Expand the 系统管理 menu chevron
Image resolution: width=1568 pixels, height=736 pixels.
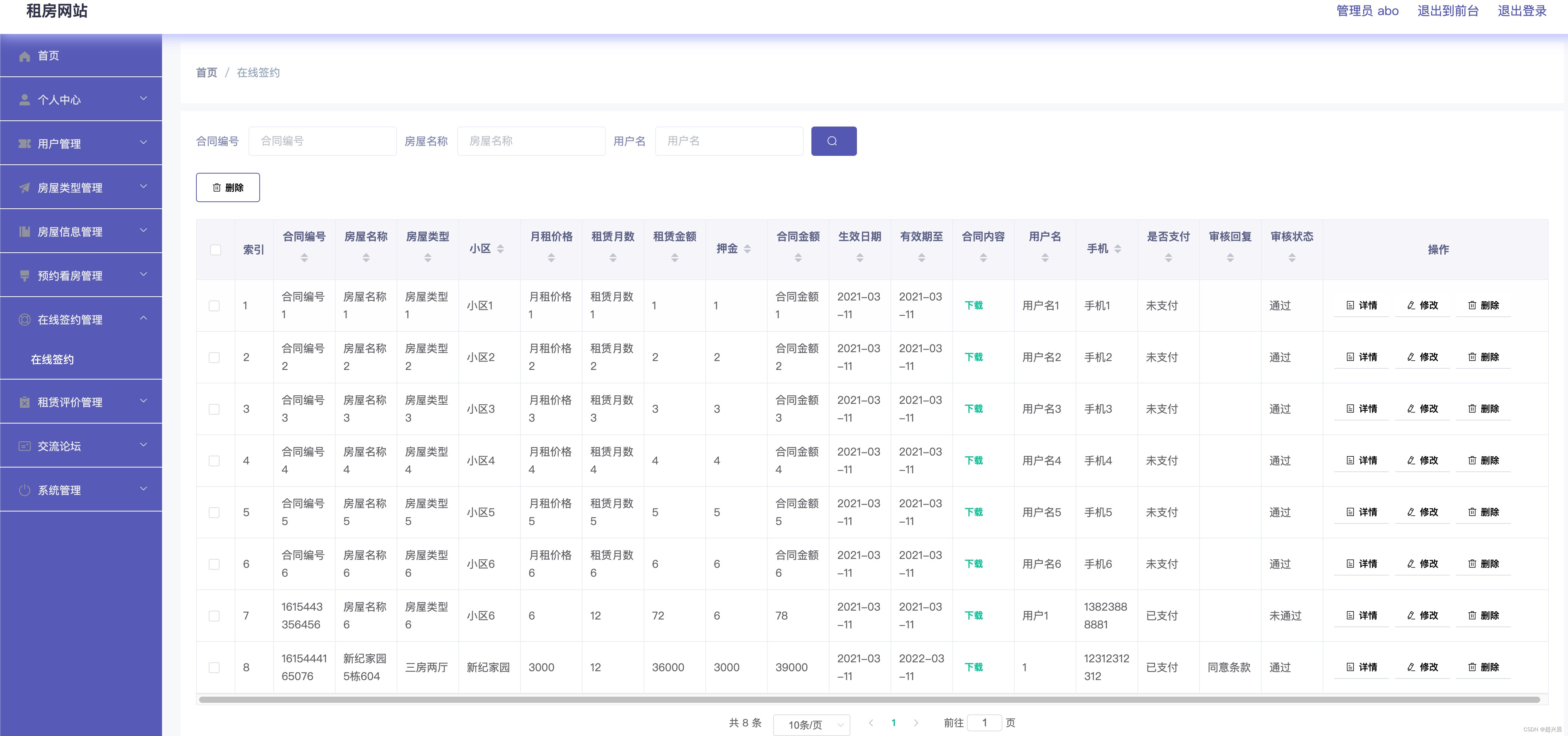(x=144, y=489)
